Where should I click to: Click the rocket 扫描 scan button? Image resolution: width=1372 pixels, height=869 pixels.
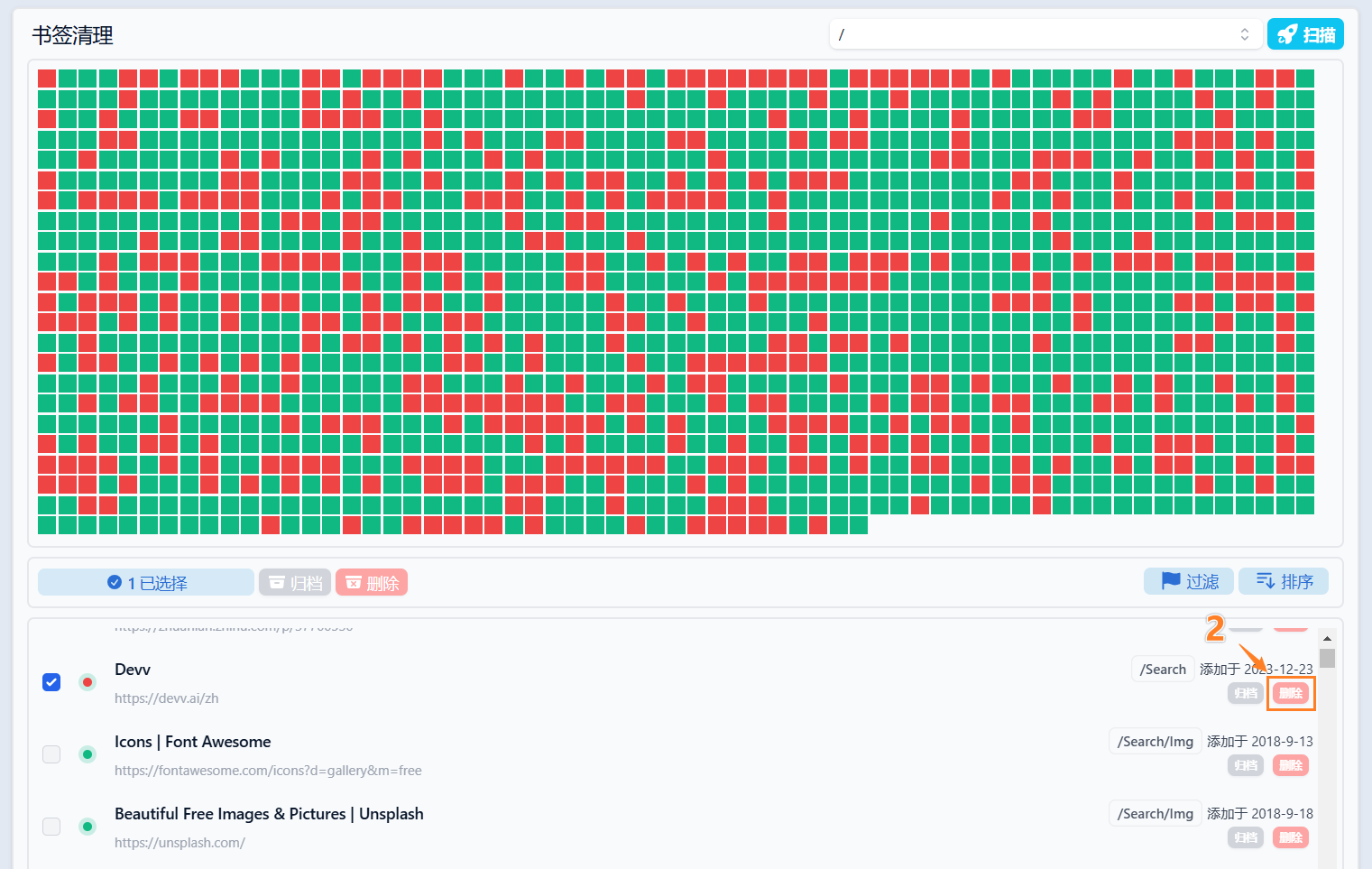click(x=1305, y=34)
